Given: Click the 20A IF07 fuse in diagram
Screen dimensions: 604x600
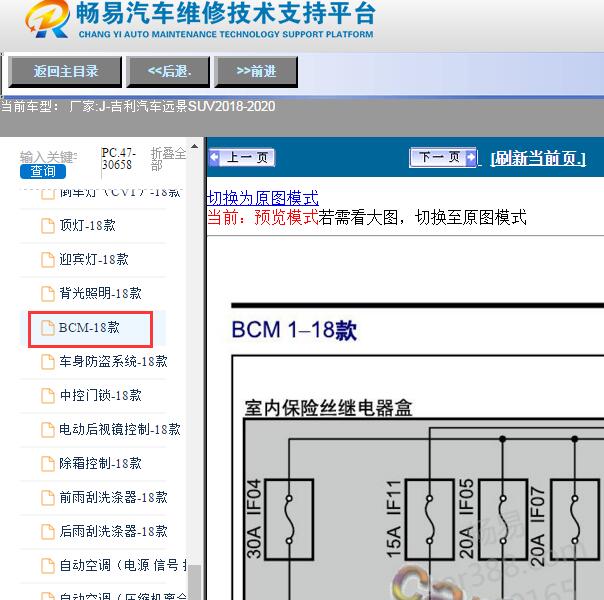Looking at the screenshot, I should pos(575,519).
